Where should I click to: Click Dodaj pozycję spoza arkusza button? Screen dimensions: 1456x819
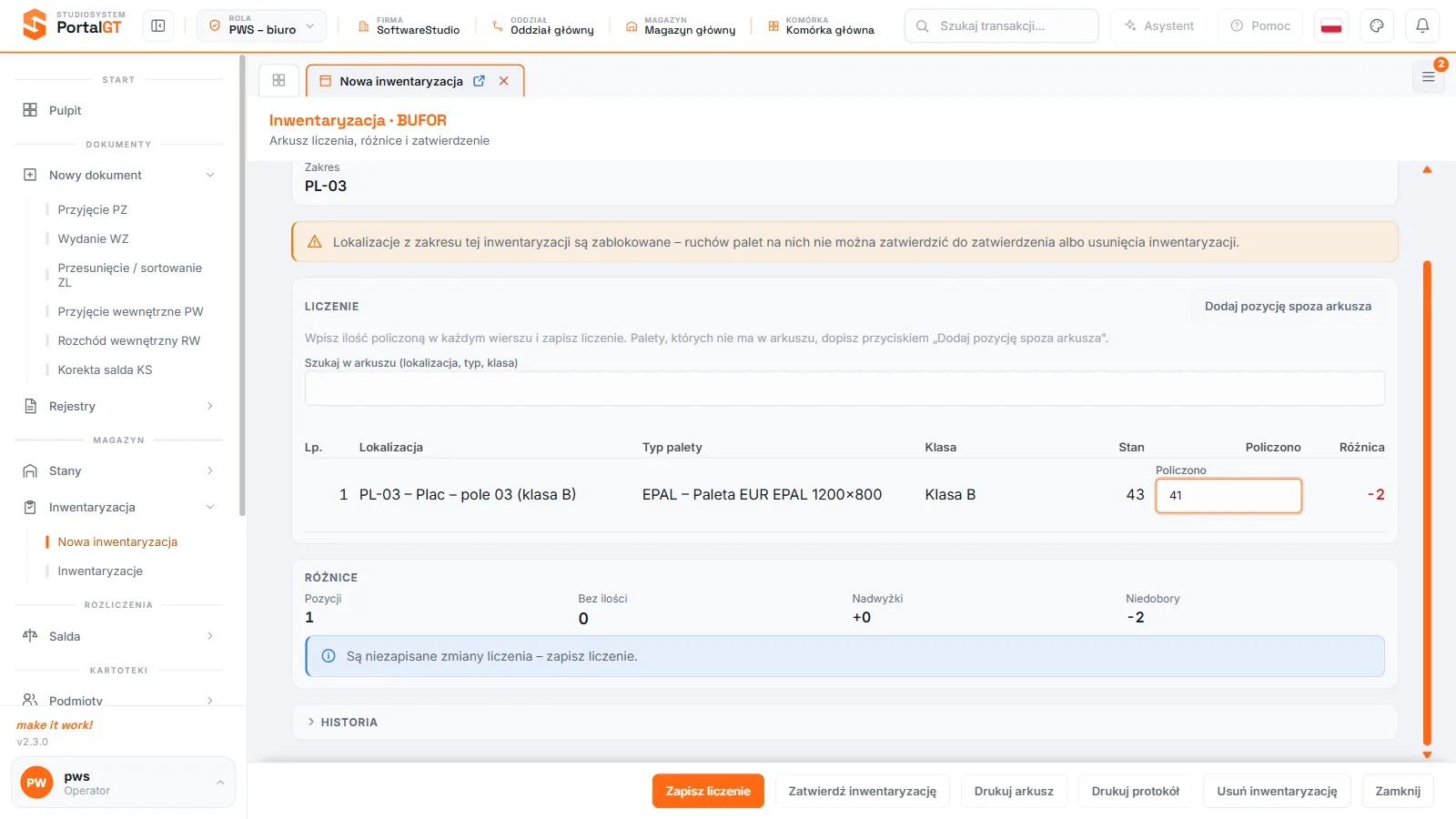click(1288, 306)
